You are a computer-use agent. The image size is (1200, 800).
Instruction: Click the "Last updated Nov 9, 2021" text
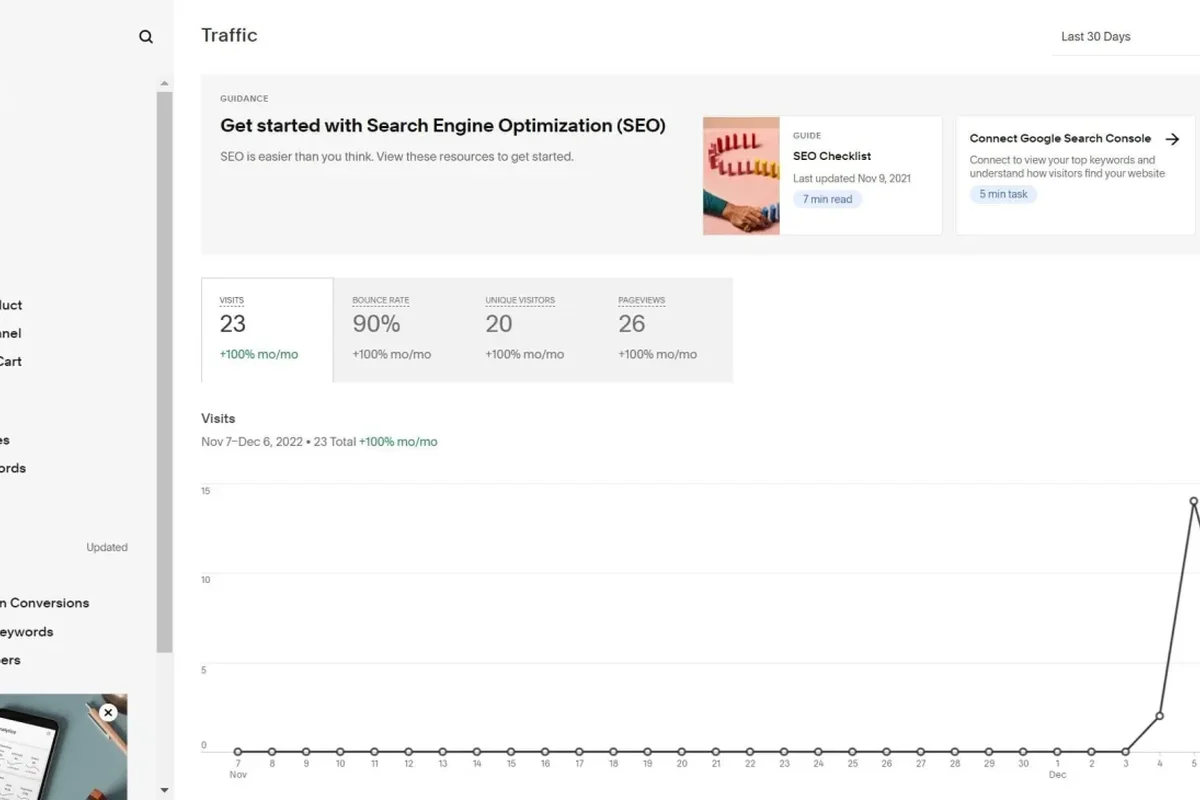[852, 178]
